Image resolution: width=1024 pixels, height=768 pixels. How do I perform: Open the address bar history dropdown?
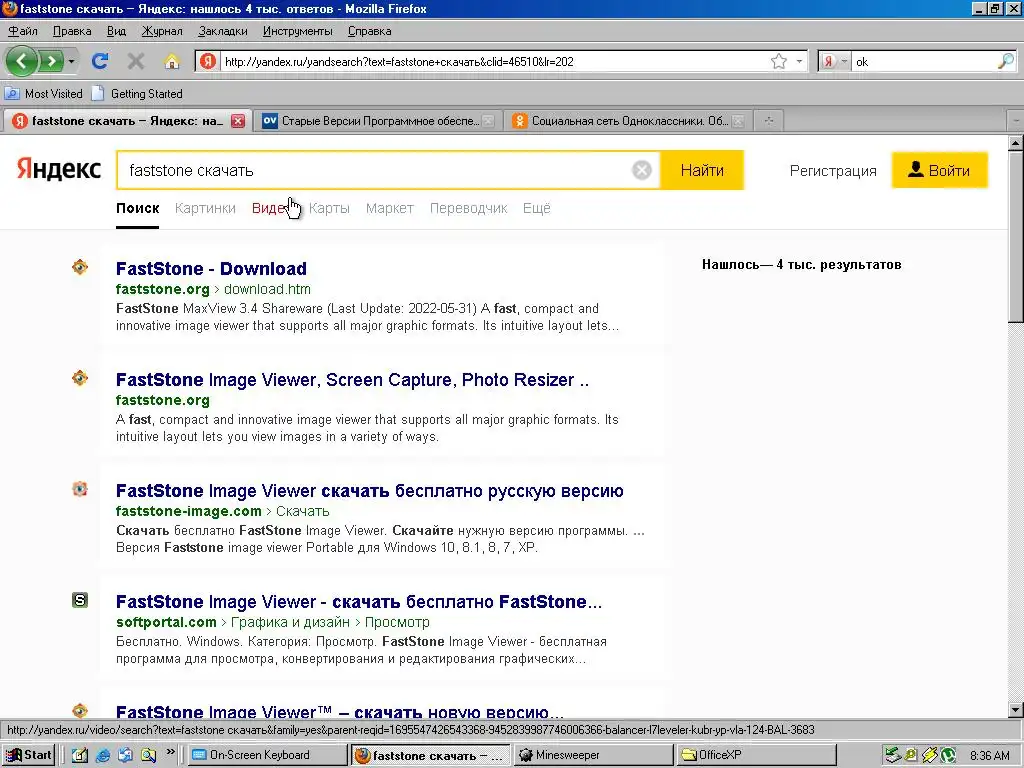[799, 61]
